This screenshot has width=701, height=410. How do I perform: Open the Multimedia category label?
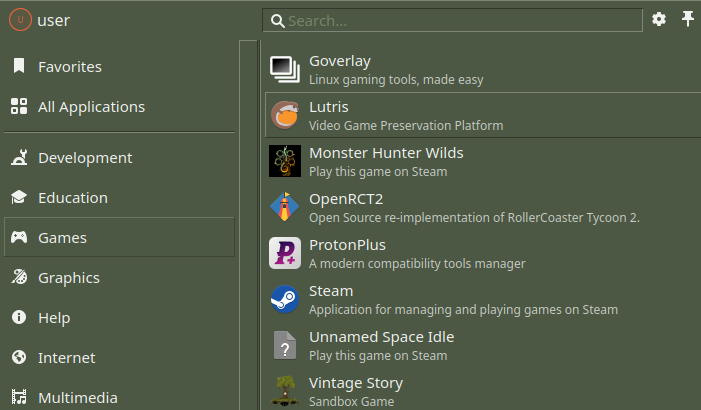click(78, 397)
